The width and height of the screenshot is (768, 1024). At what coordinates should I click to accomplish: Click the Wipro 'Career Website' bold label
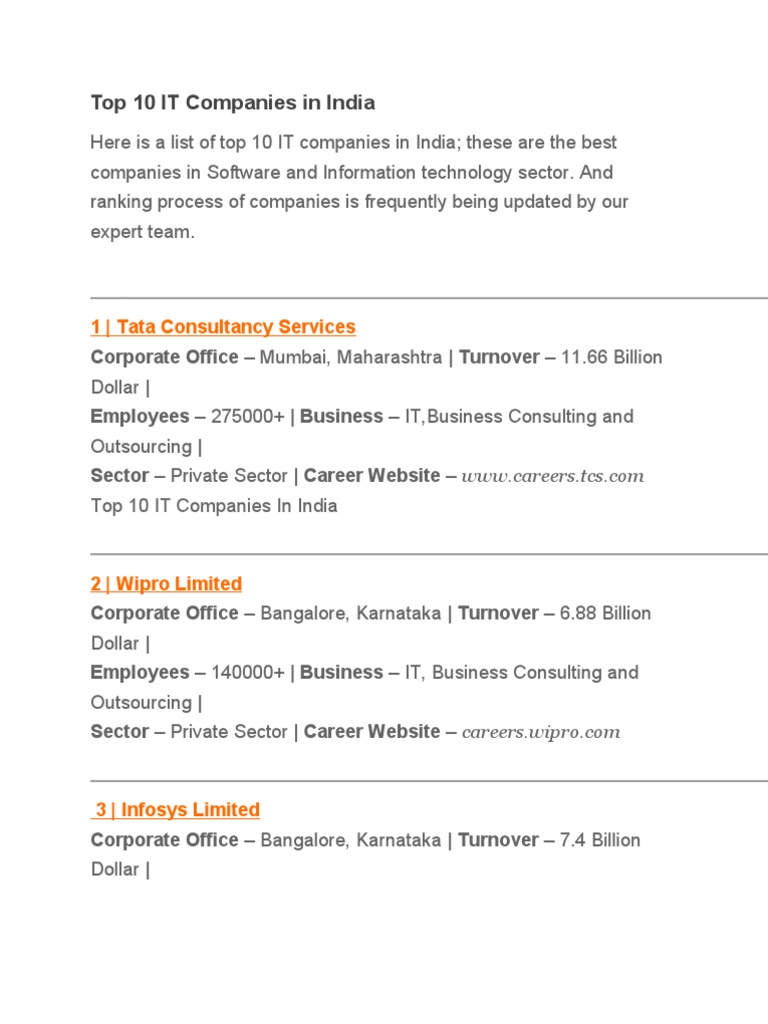click(x=372, y=732)
